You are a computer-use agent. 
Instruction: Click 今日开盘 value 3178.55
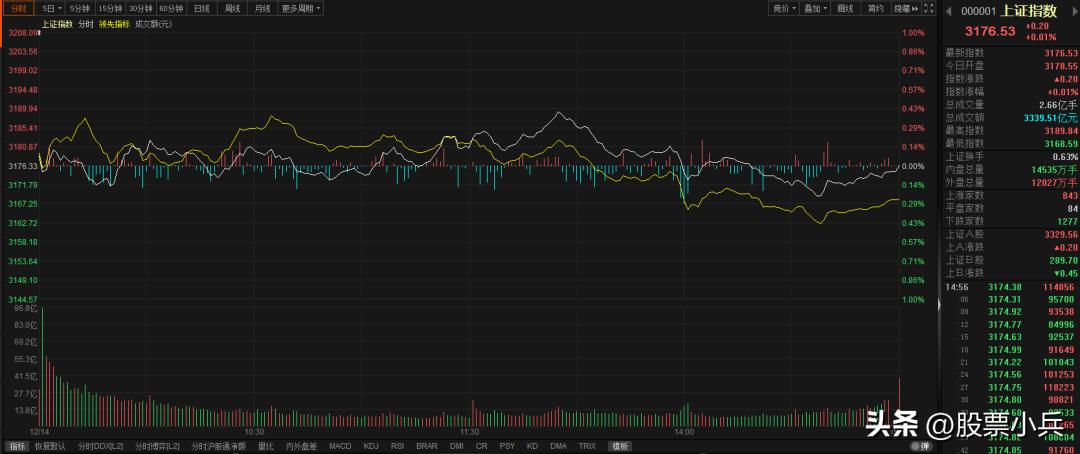click(1061, 65)
